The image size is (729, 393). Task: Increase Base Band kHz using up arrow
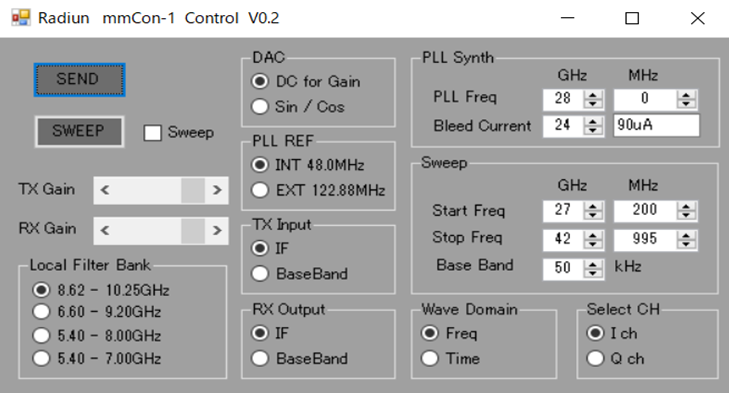592,264
